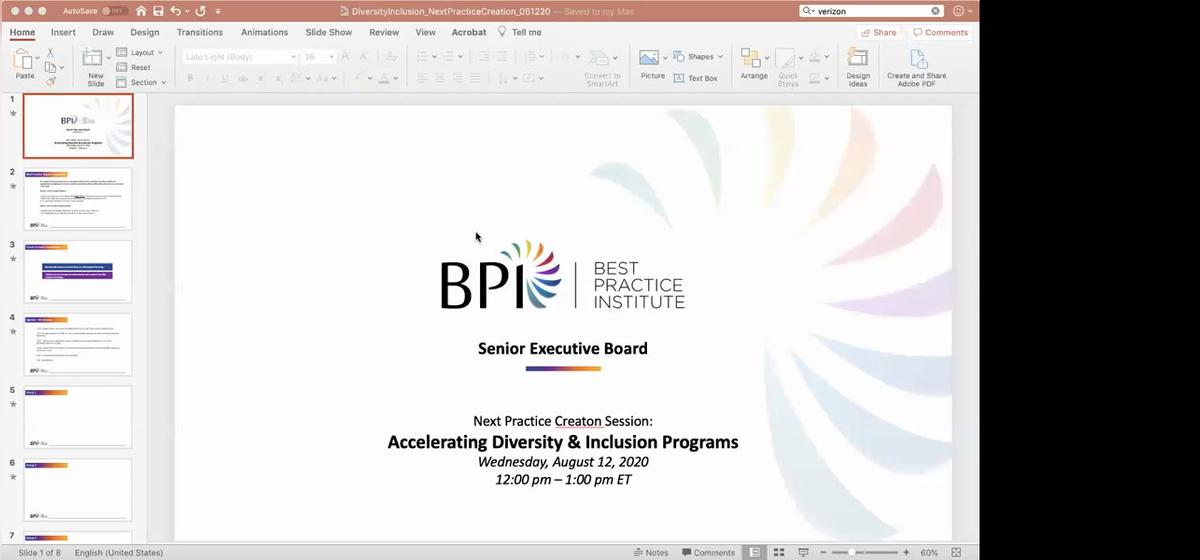This screenshot has width=1200, height=560.
Task: Expand the Layout dropdown
Action: coord(140,52)
